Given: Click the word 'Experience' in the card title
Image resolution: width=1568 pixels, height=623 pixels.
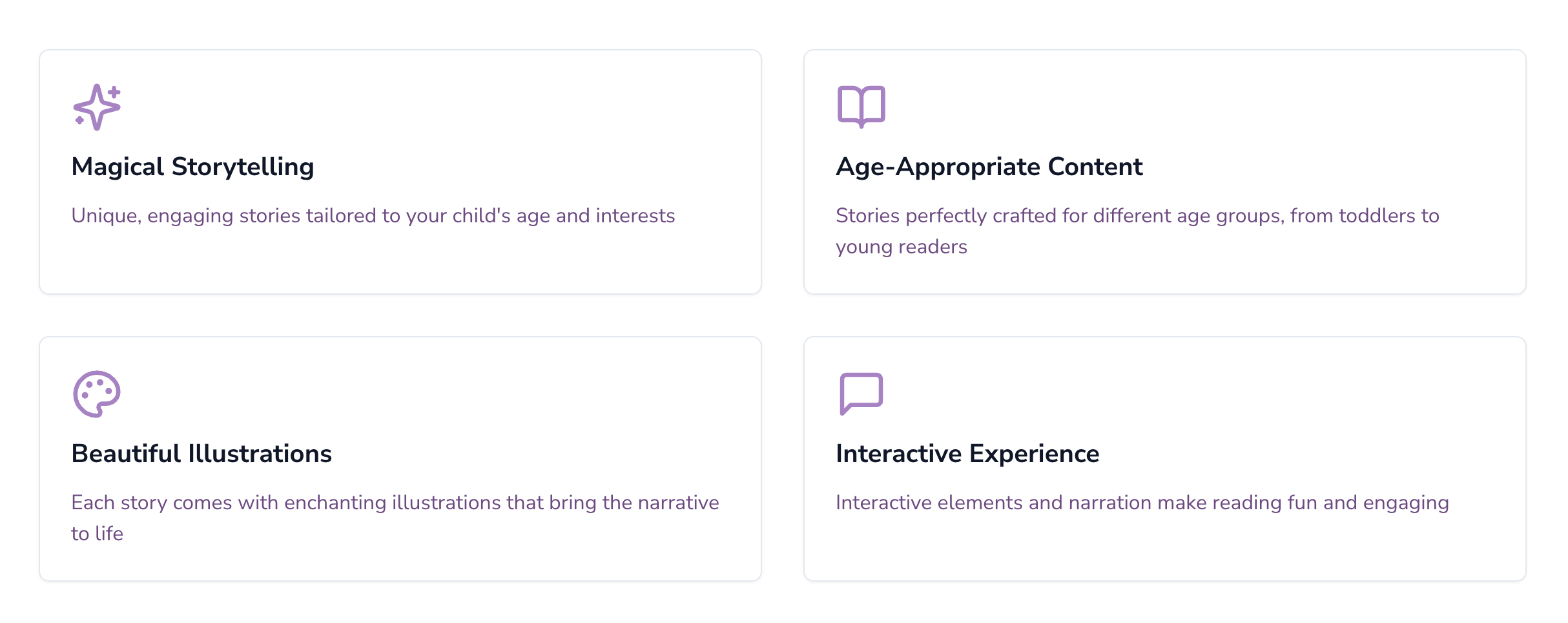Looking at the screenshot, I should (1035, 454).
